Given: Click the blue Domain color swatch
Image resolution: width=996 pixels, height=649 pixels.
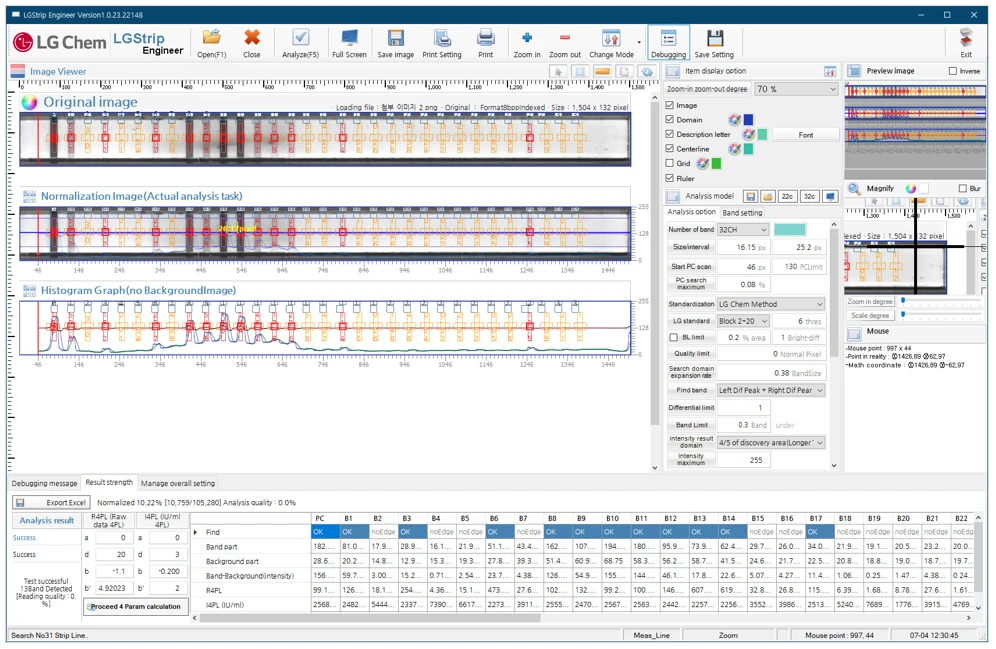Looking at the screenshot, I should pos(748,119).
